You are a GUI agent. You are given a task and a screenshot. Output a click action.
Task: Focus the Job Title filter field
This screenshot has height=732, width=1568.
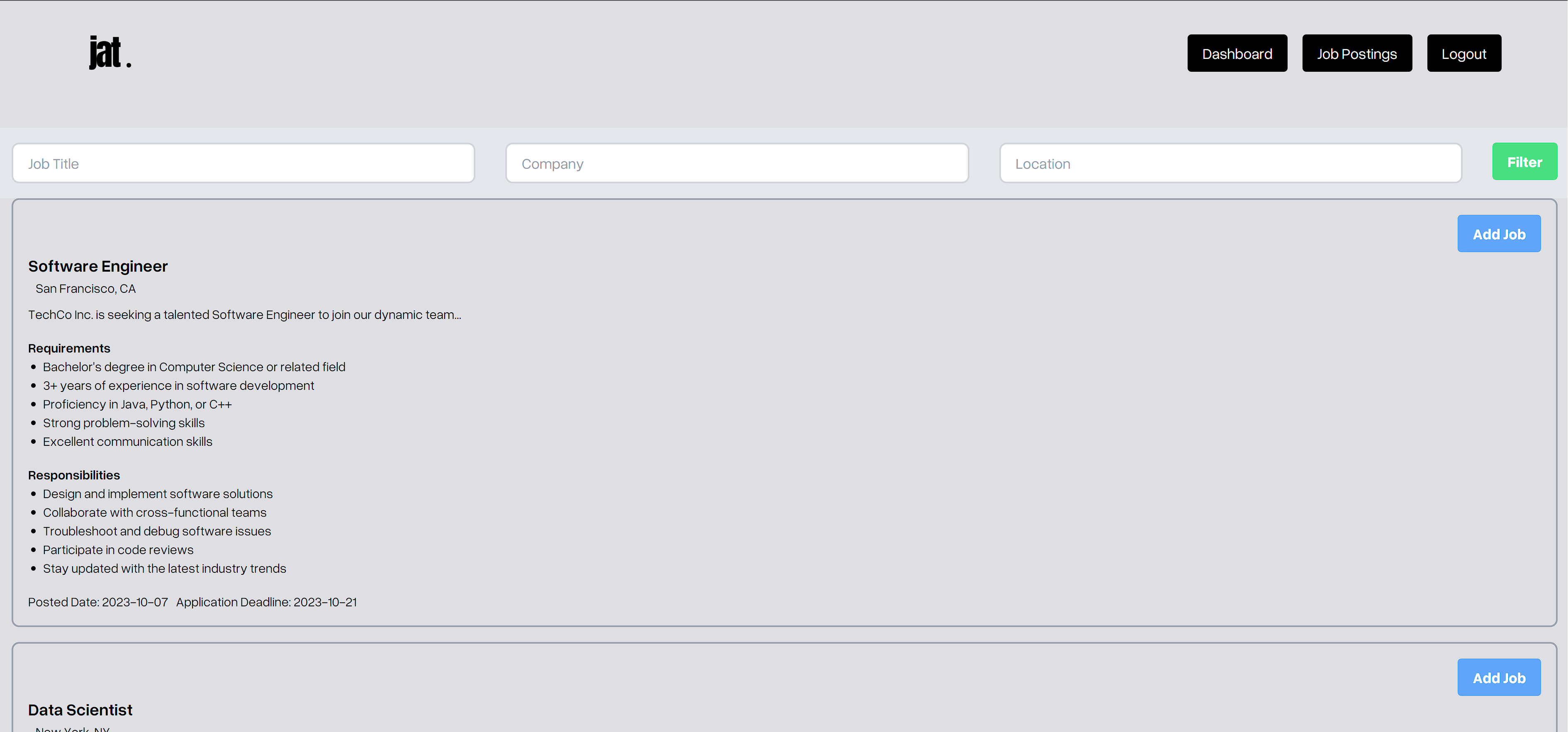(243, 164)
